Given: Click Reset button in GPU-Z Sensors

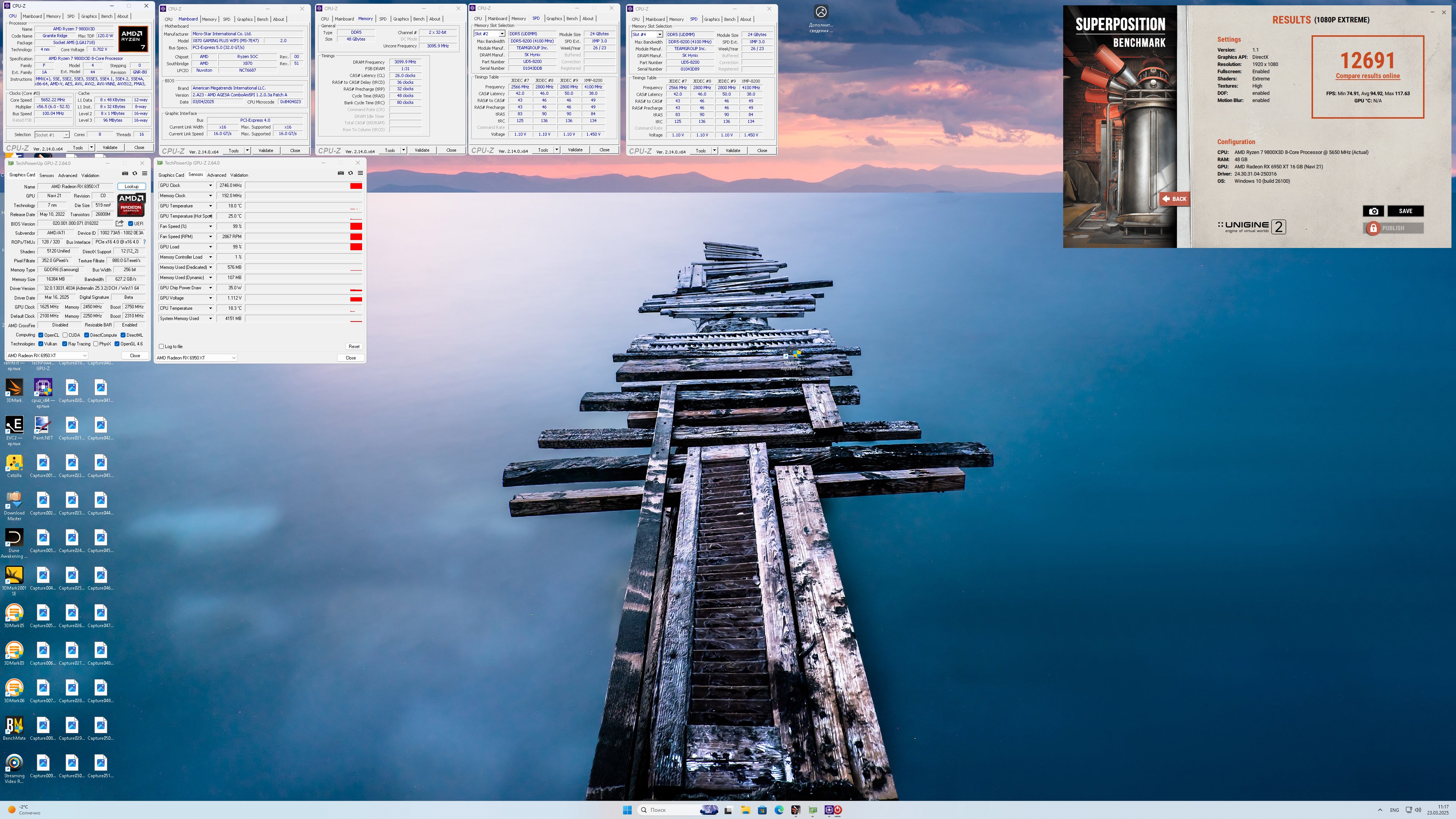Looking at the screenshot, I should [x=354, y=347].
